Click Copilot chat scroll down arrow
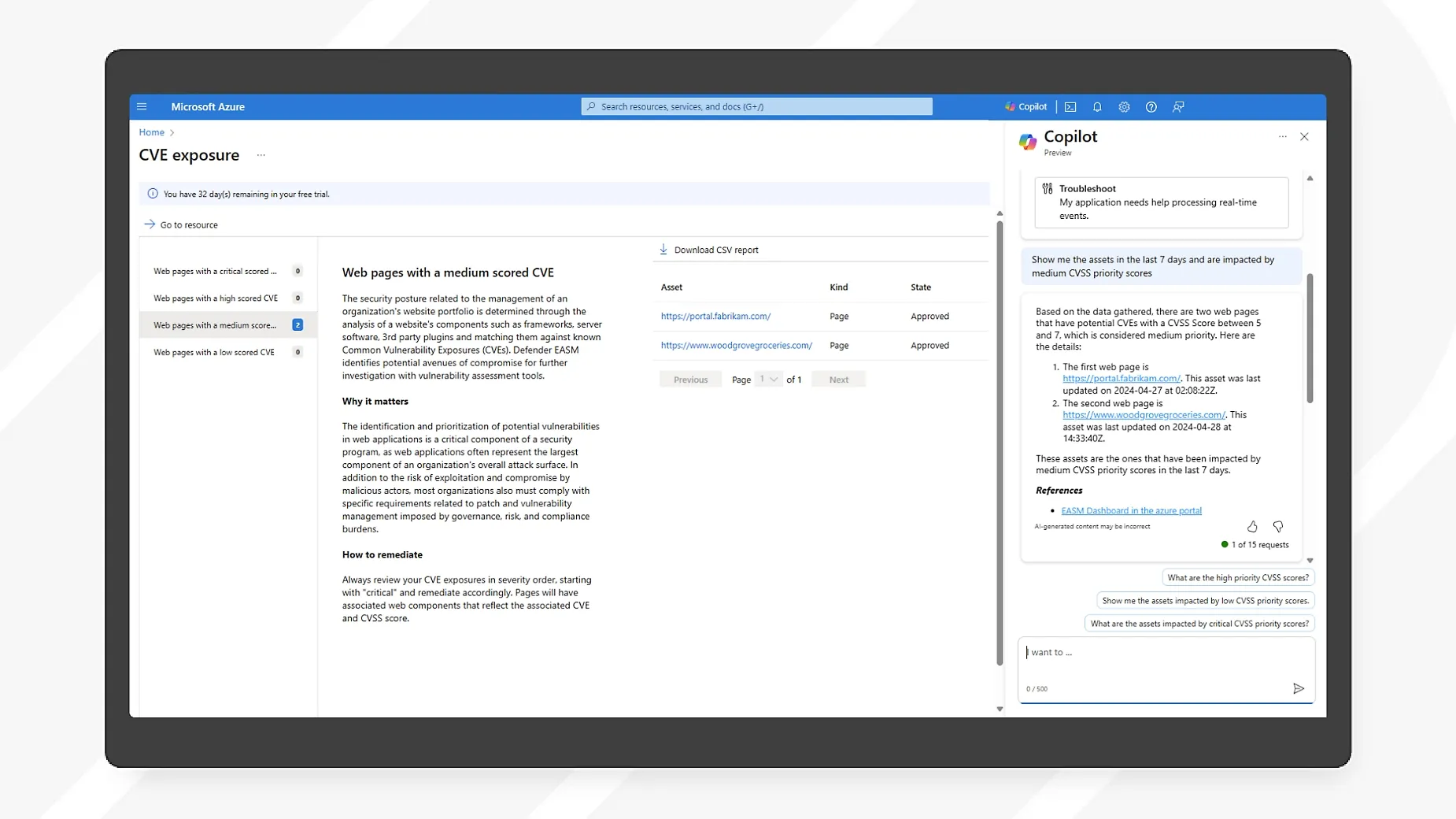Image resolution: width=1456 pixels, height=819 pixels. click(1310, 561)
